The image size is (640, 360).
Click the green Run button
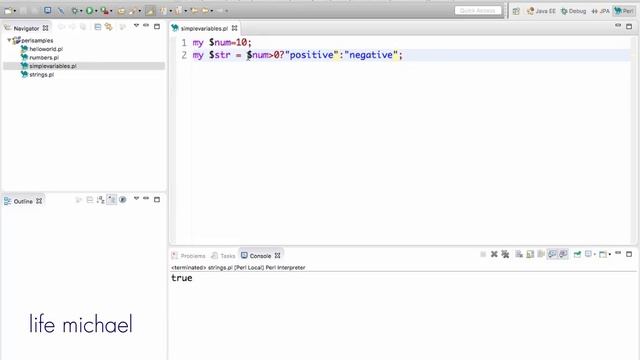(89, 11)
